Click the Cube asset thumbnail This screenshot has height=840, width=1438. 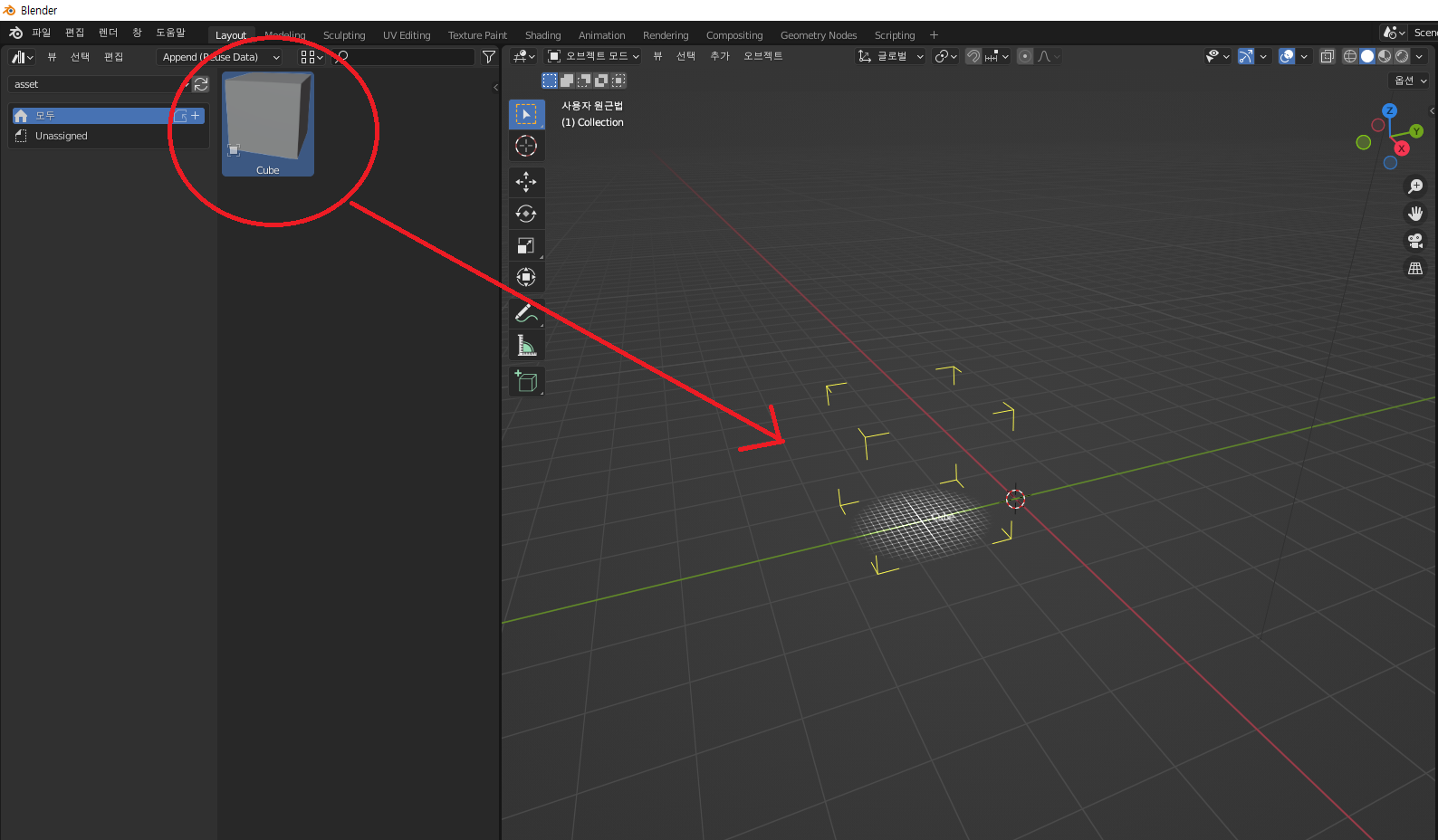[268, 124]
